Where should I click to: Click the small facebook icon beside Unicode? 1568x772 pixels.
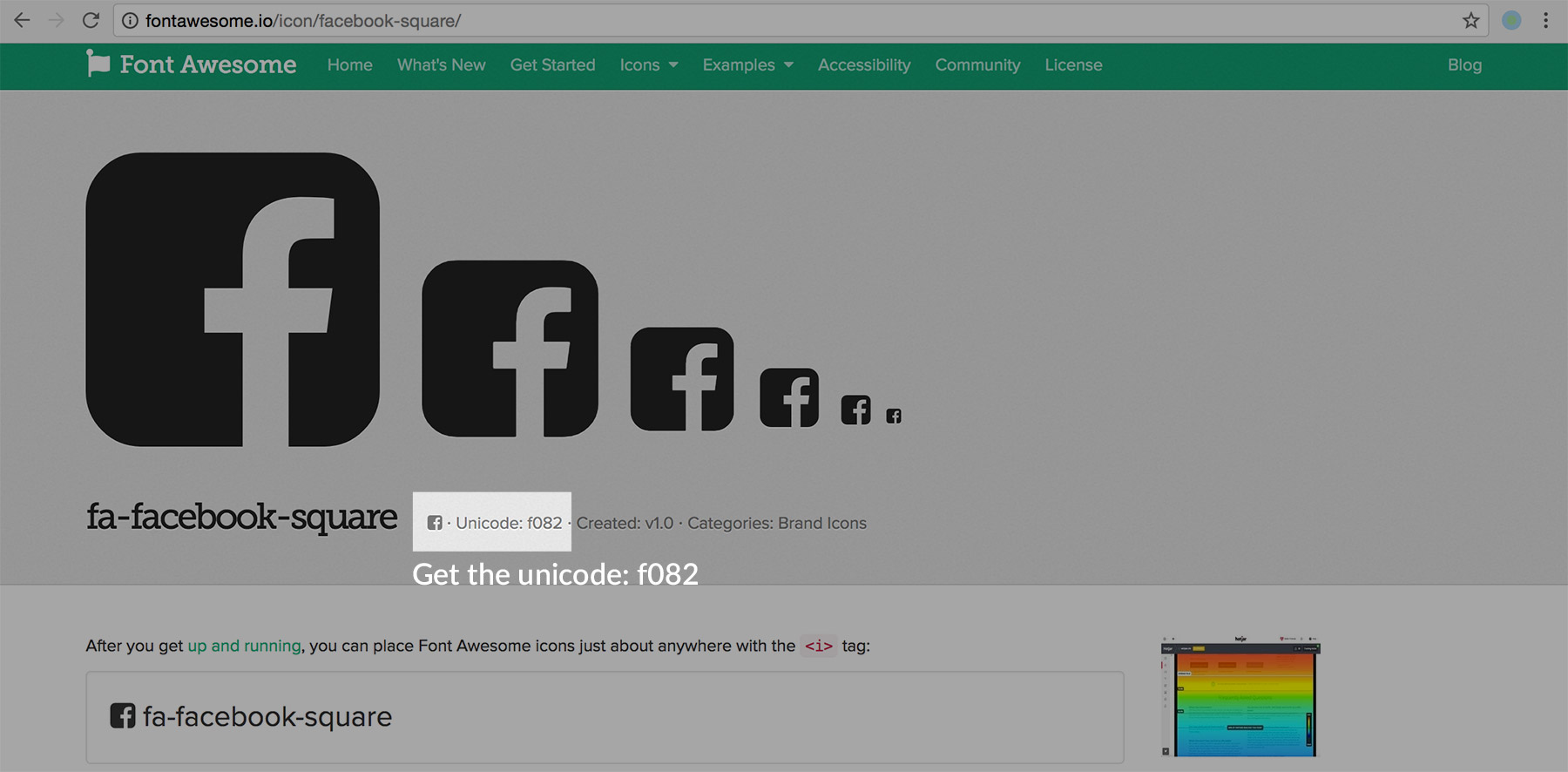coord(435,523)
